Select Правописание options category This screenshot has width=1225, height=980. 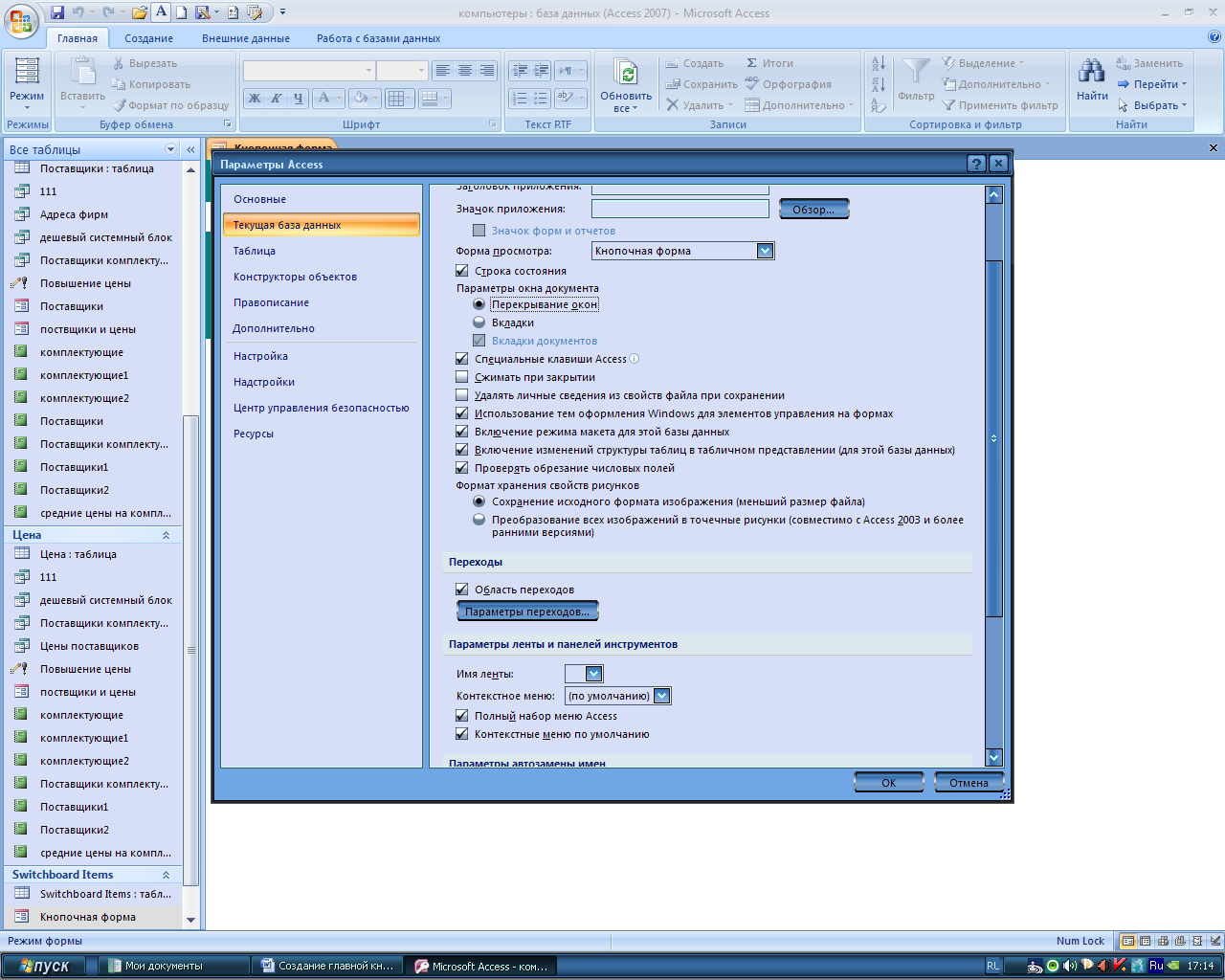coord(321,302)
